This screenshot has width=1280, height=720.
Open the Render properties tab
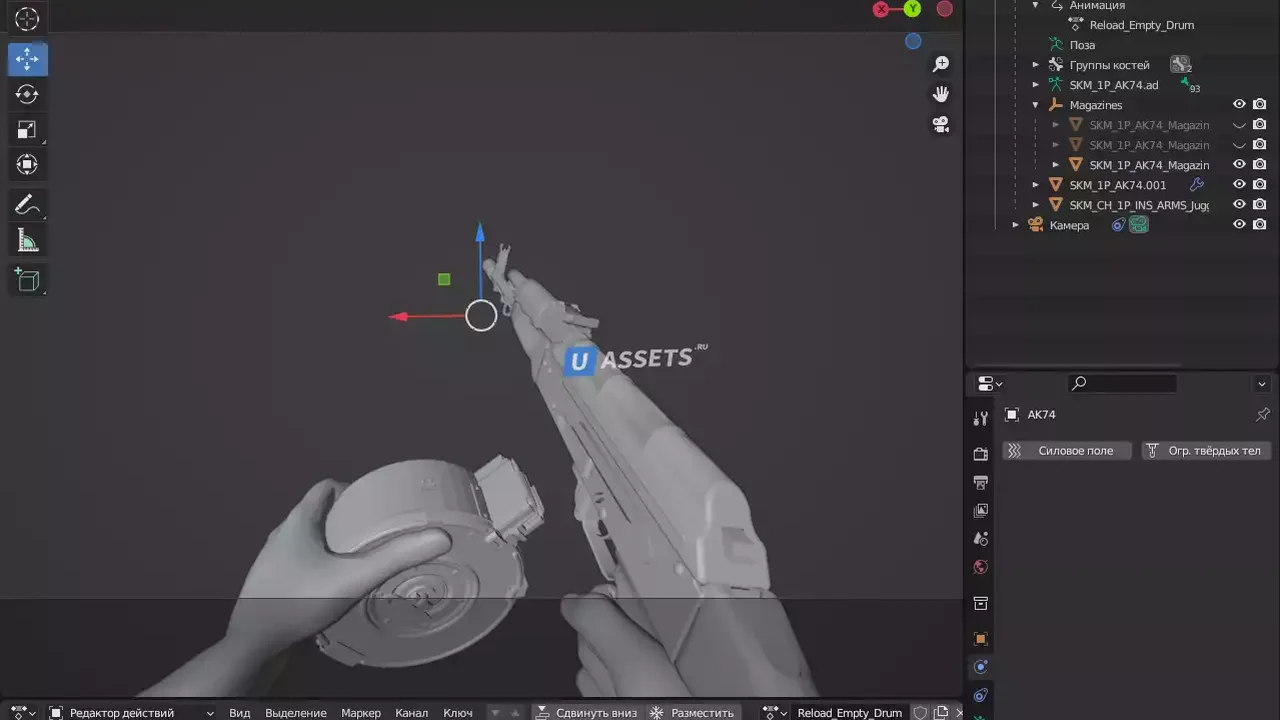[980, 454]
